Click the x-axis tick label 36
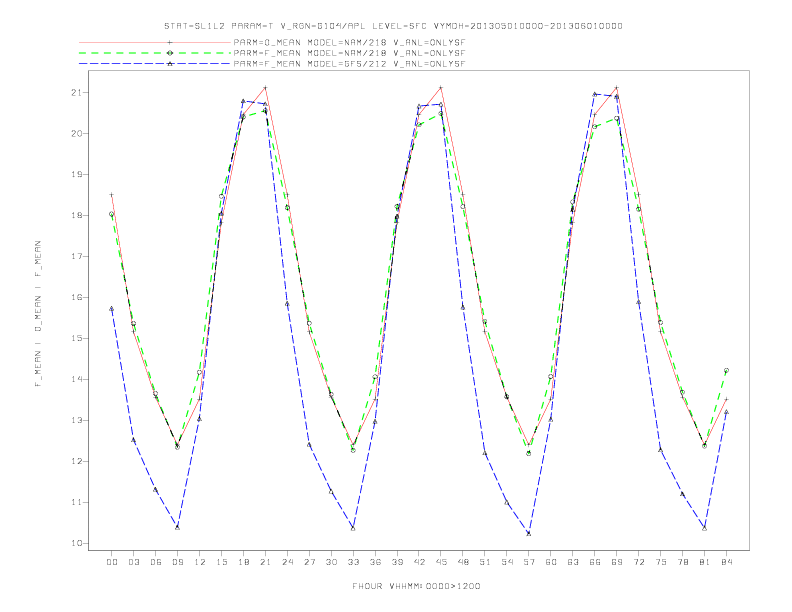The image size is (792, 612). (375, 562)
